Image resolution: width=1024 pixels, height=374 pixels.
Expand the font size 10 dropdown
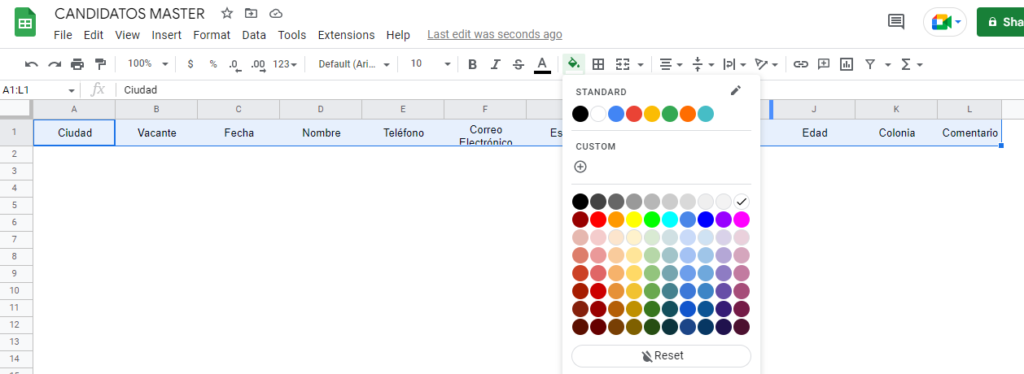(431, 64)
